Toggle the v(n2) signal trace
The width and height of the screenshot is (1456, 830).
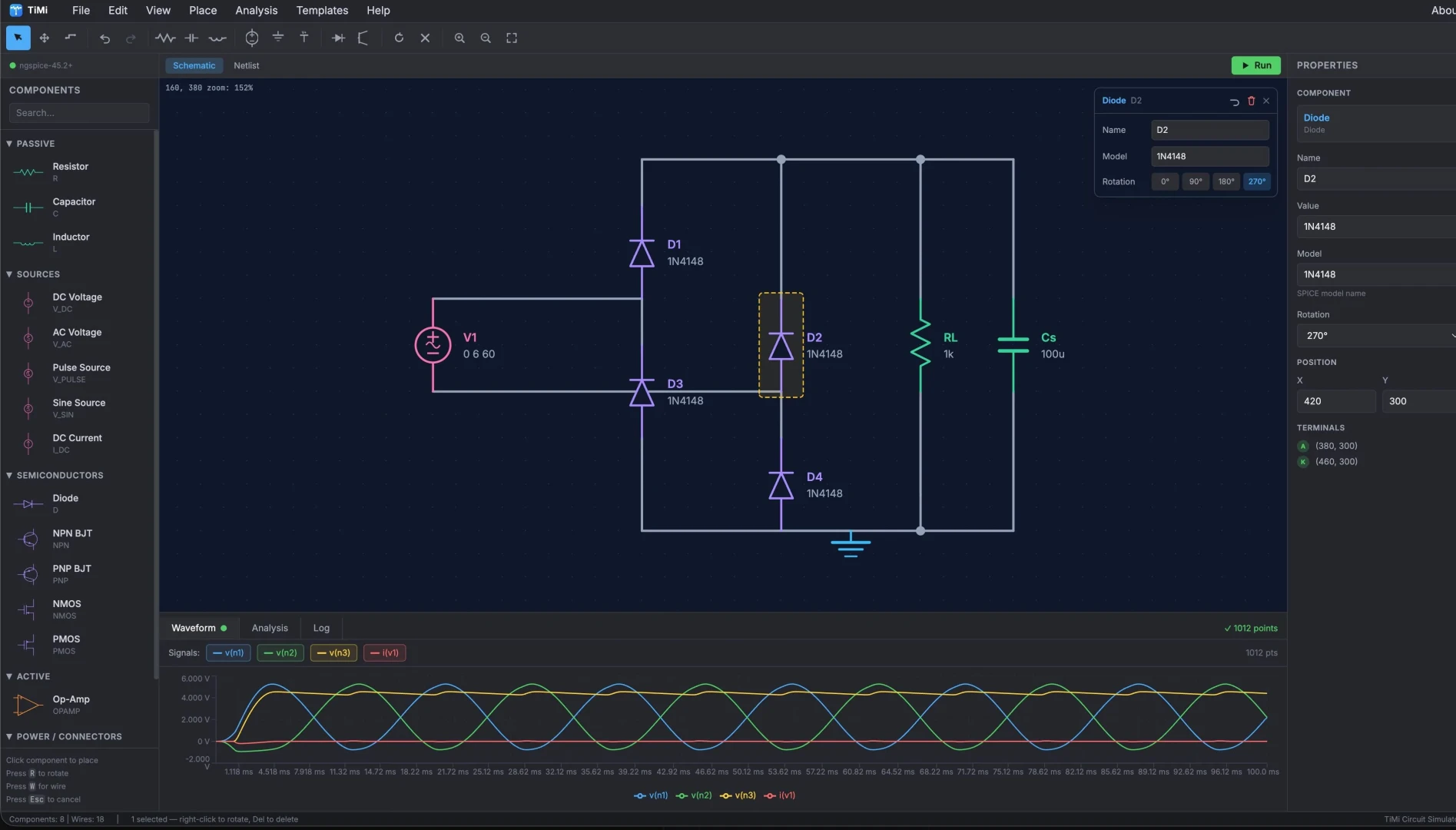(x=280, y=652)
